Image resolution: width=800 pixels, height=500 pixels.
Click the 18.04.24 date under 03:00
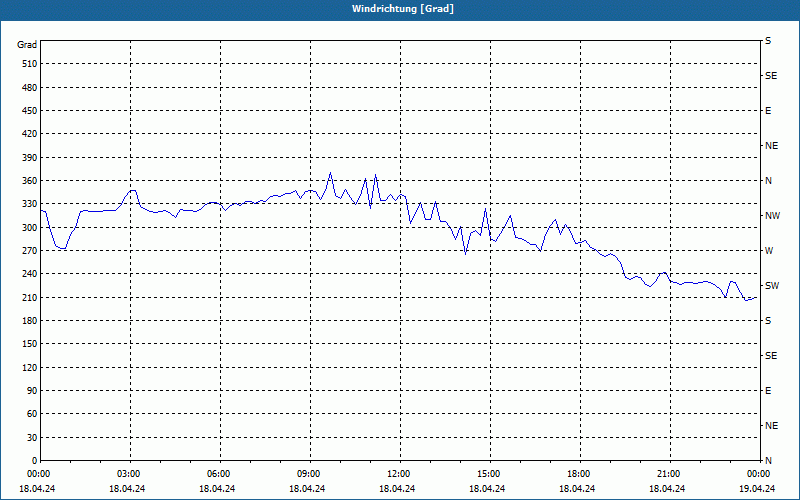pos(127,489)
